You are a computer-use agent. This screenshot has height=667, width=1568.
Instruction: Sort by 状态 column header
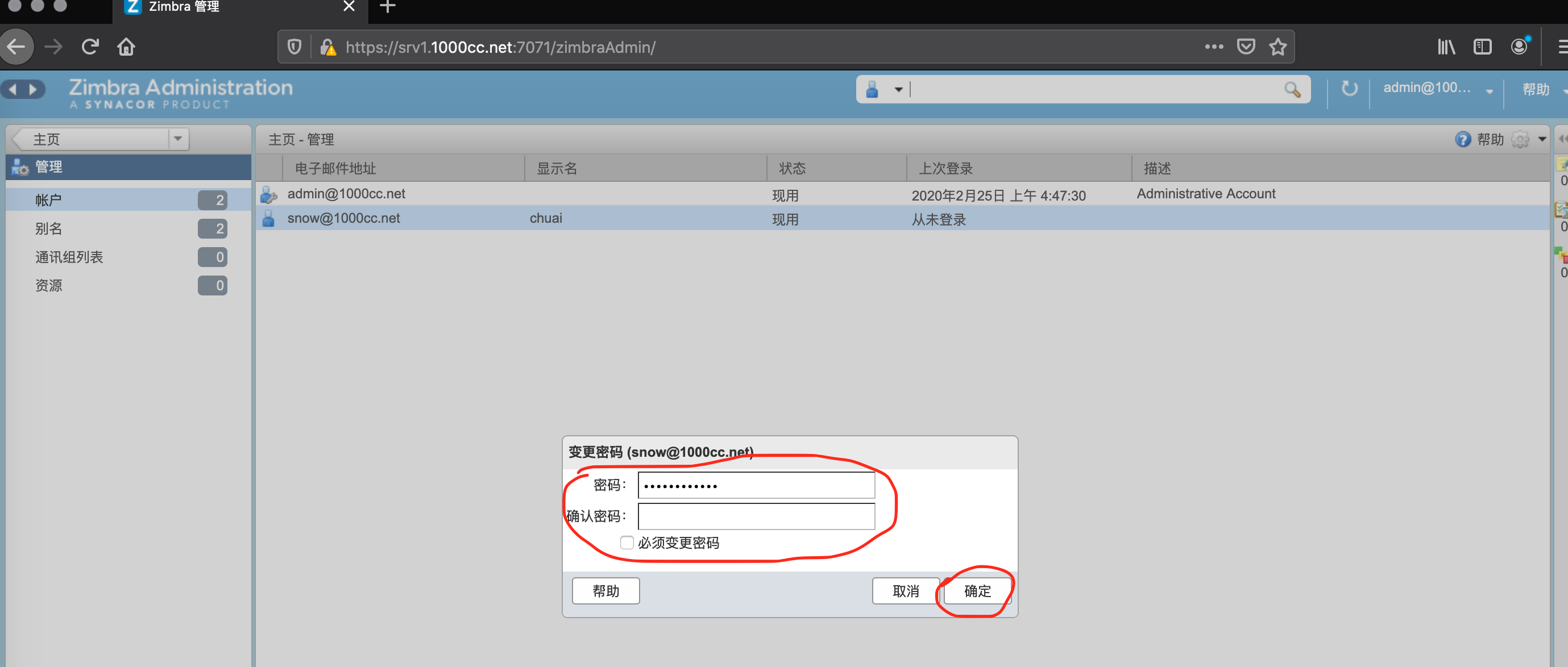coord(836,168)
